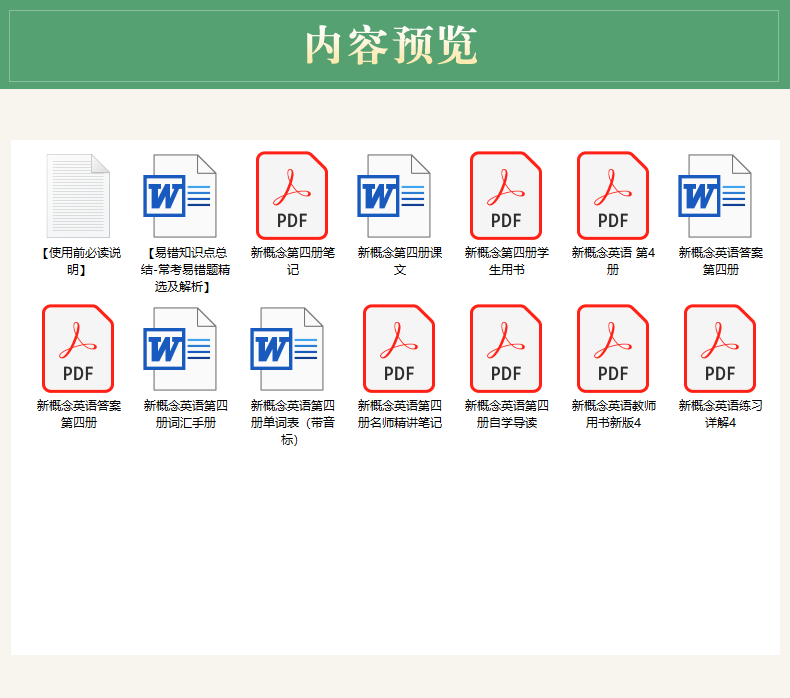Viewport: 790px width, 698px height.
Task: Select the label 新概念英语第四册名师精讲笔记
Action: click(x=400, y=414)
